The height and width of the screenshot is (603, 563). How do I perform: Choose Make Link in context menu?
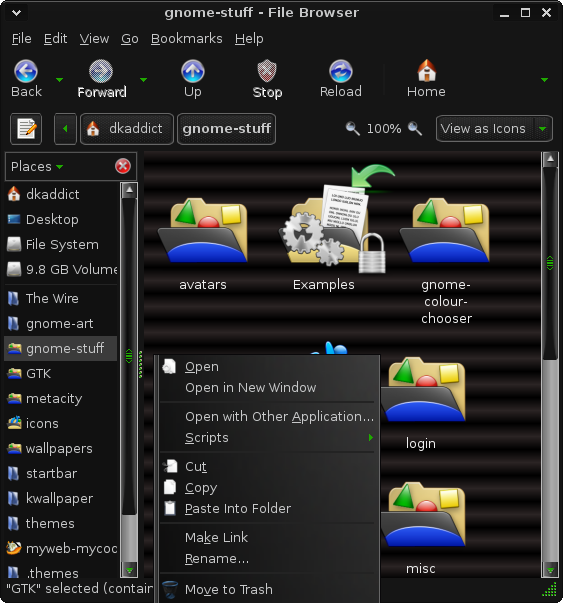tap(267, 538)
